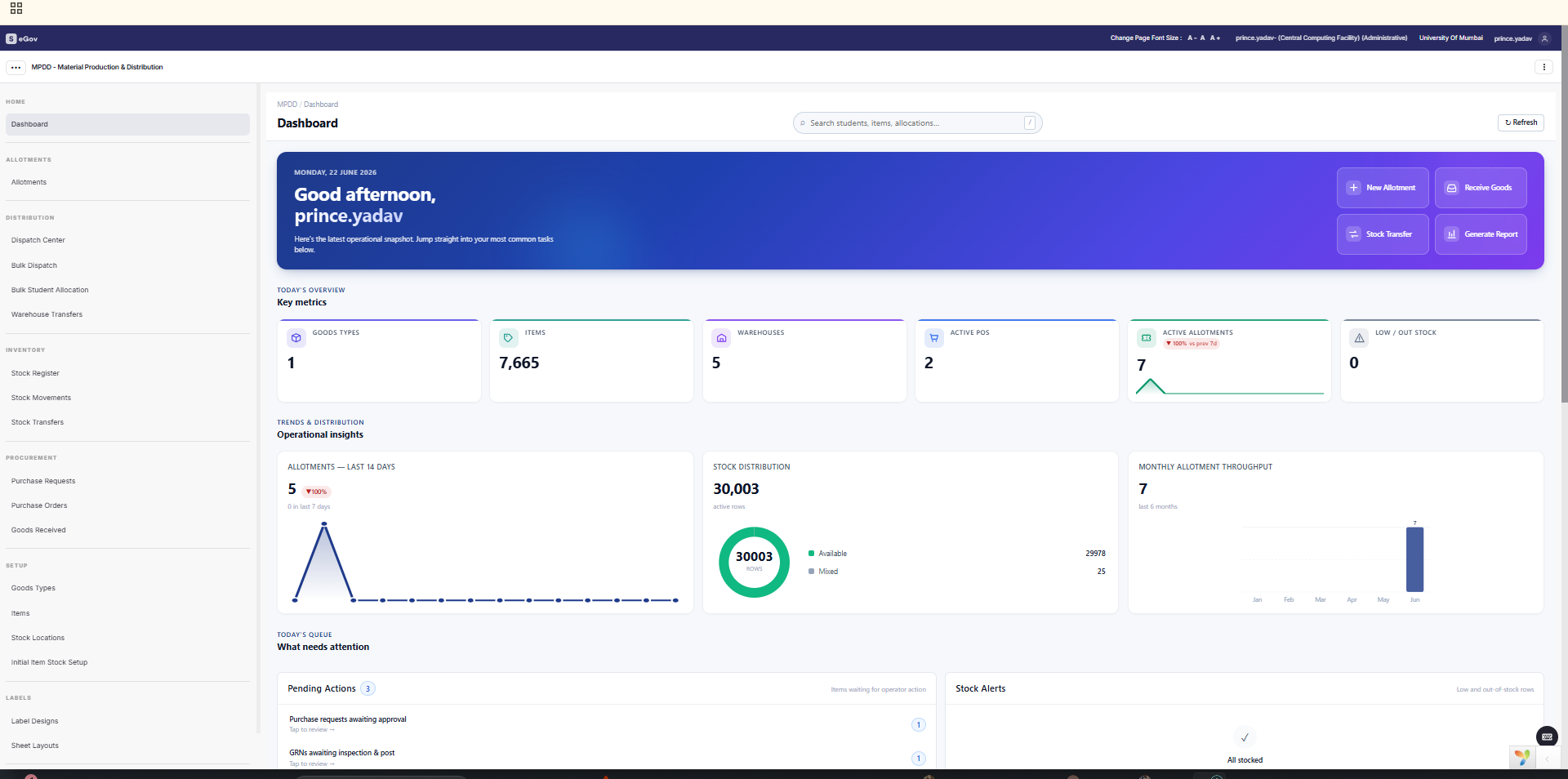The image size is (1568, 779).
Task: Open Stock Movements in the sidebar
Action: [x=127, y=398]
